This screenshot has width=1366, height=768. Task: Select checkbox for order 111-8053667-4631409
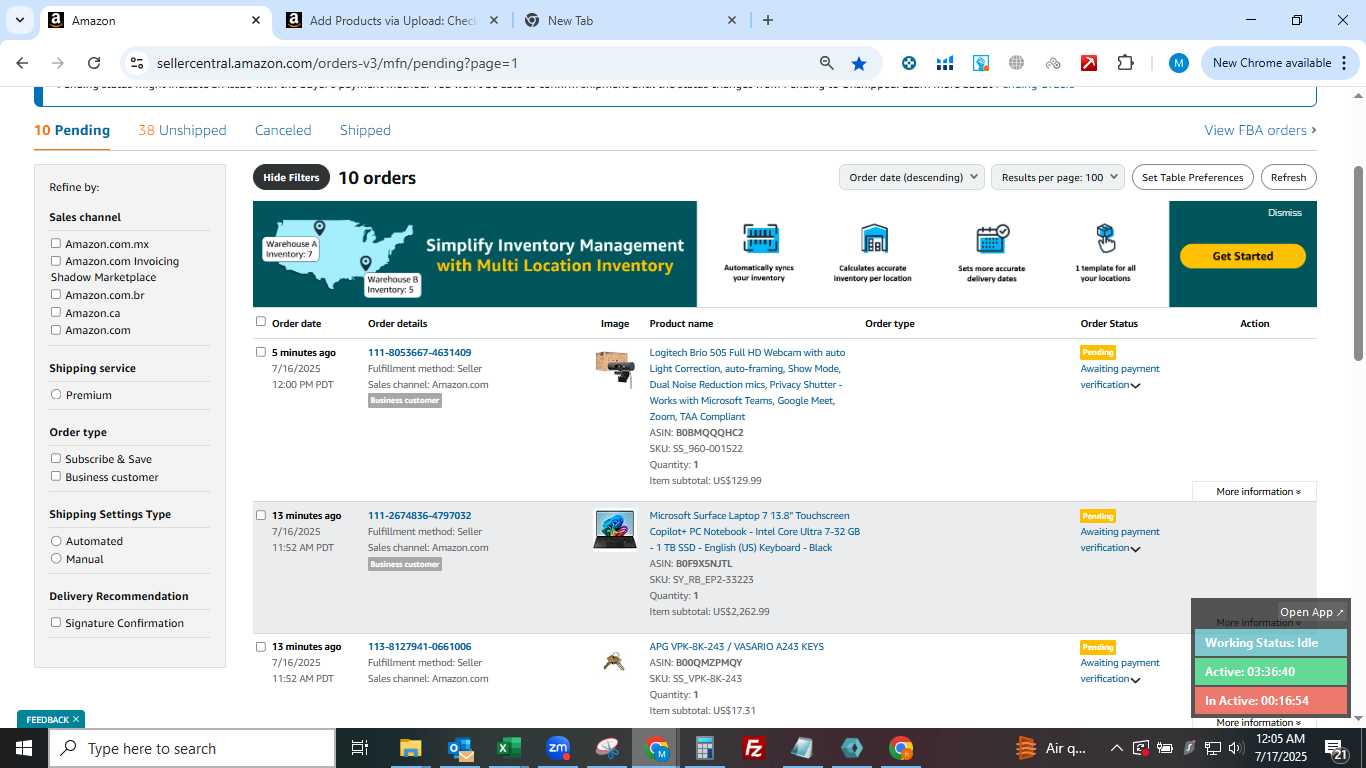click(x=261, y=352)
